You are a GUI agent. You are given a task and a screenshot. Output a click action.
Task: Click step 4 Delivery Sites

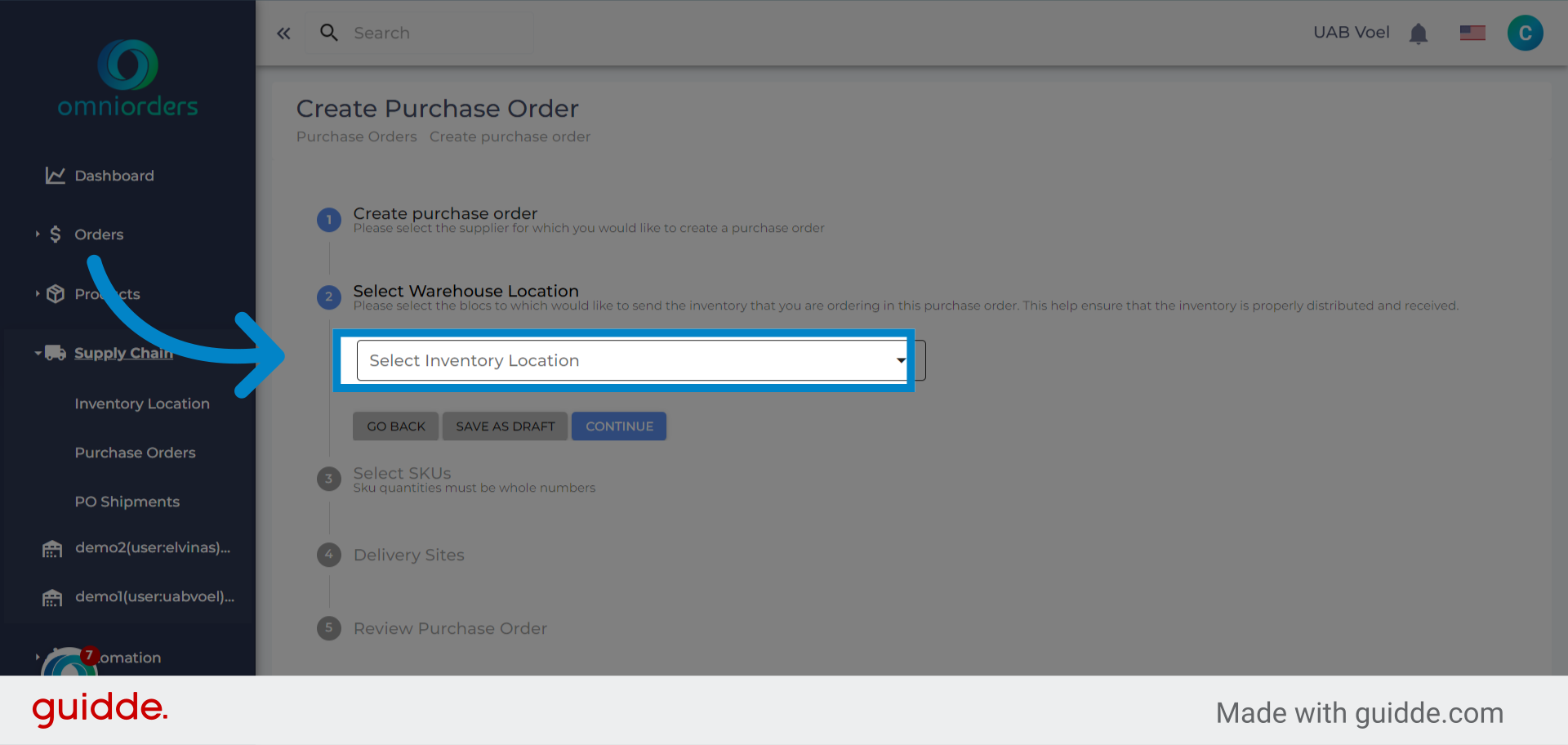(409, 555)
